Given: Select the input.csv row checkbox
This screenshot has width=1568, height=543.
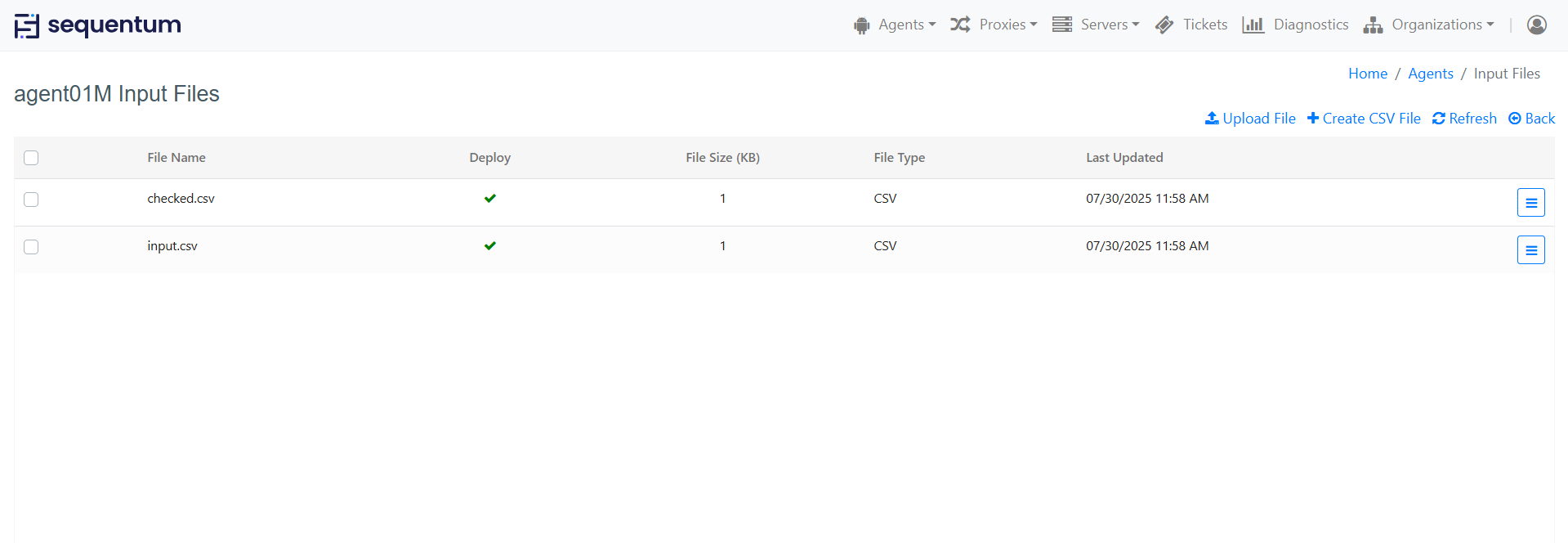Looking at the screenshot, I should [31, 247].
